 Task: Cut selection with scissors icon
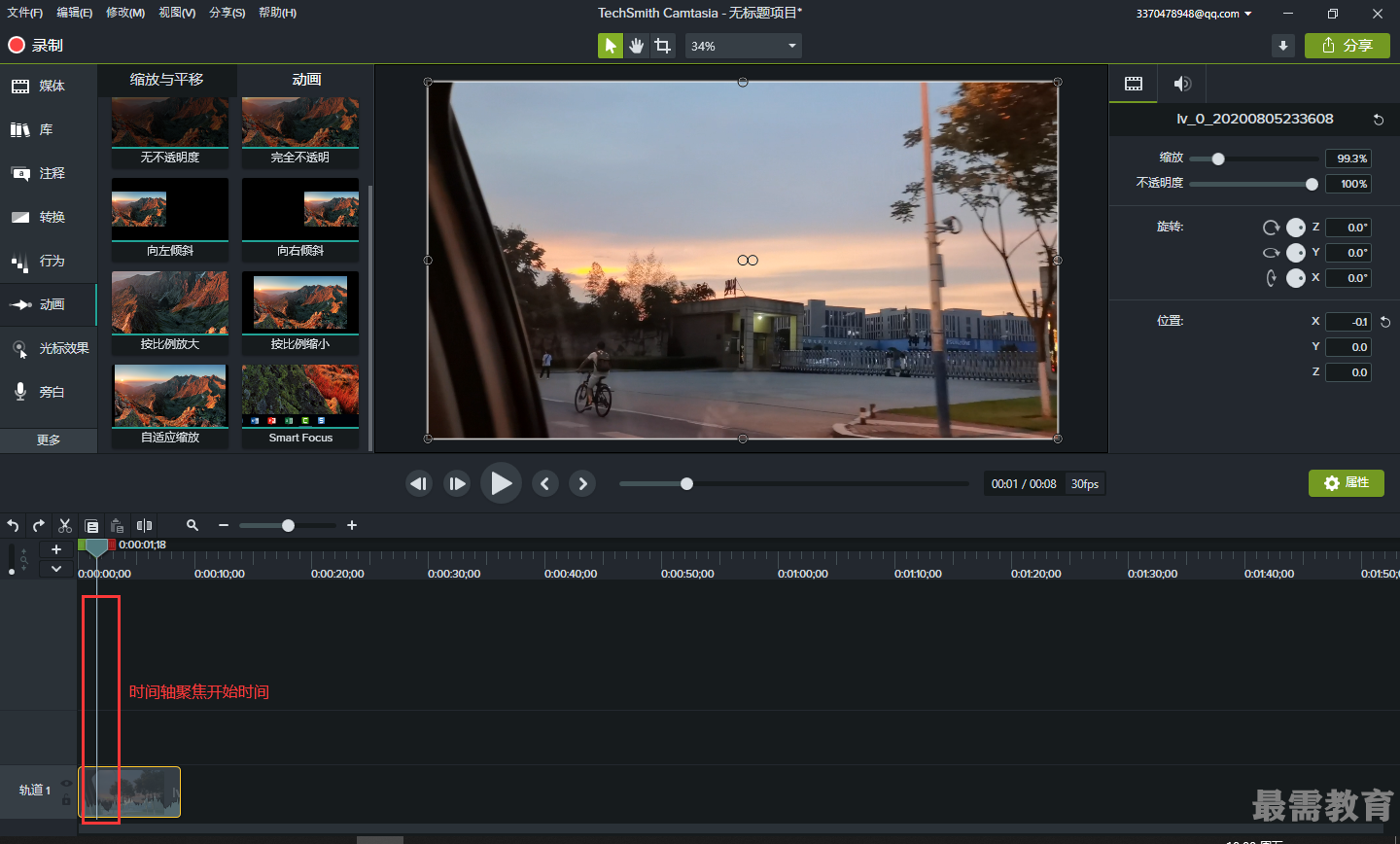pyautogui.click(x=65, y=525)
